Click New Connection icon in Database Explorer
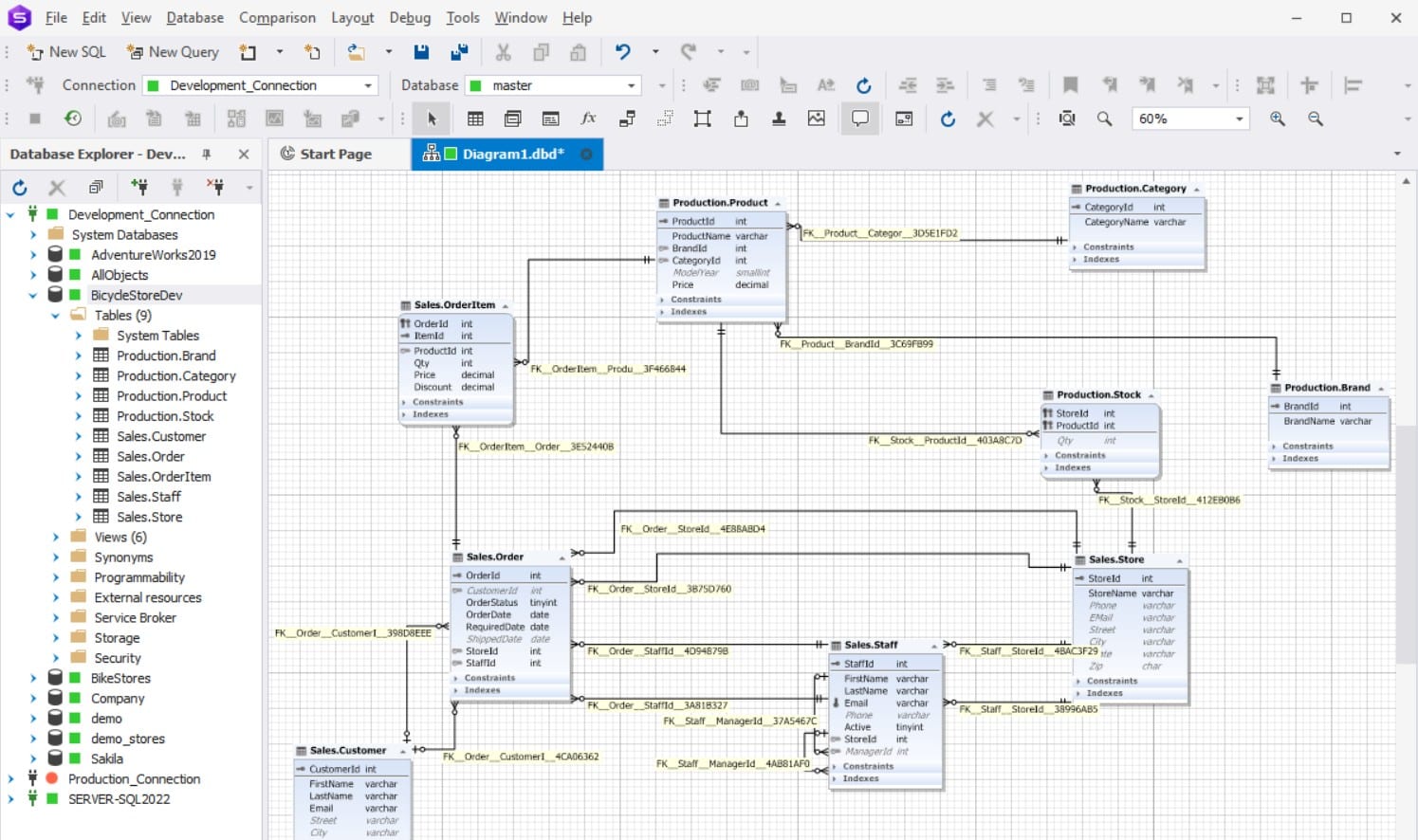Image resolution: width=1418 pixels, height=840 pixels. [x=139, y=187]
